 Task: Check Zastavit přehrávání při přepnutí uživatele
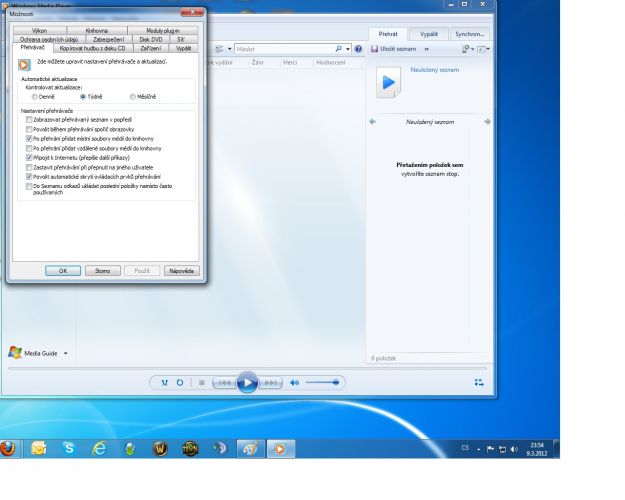29,167
